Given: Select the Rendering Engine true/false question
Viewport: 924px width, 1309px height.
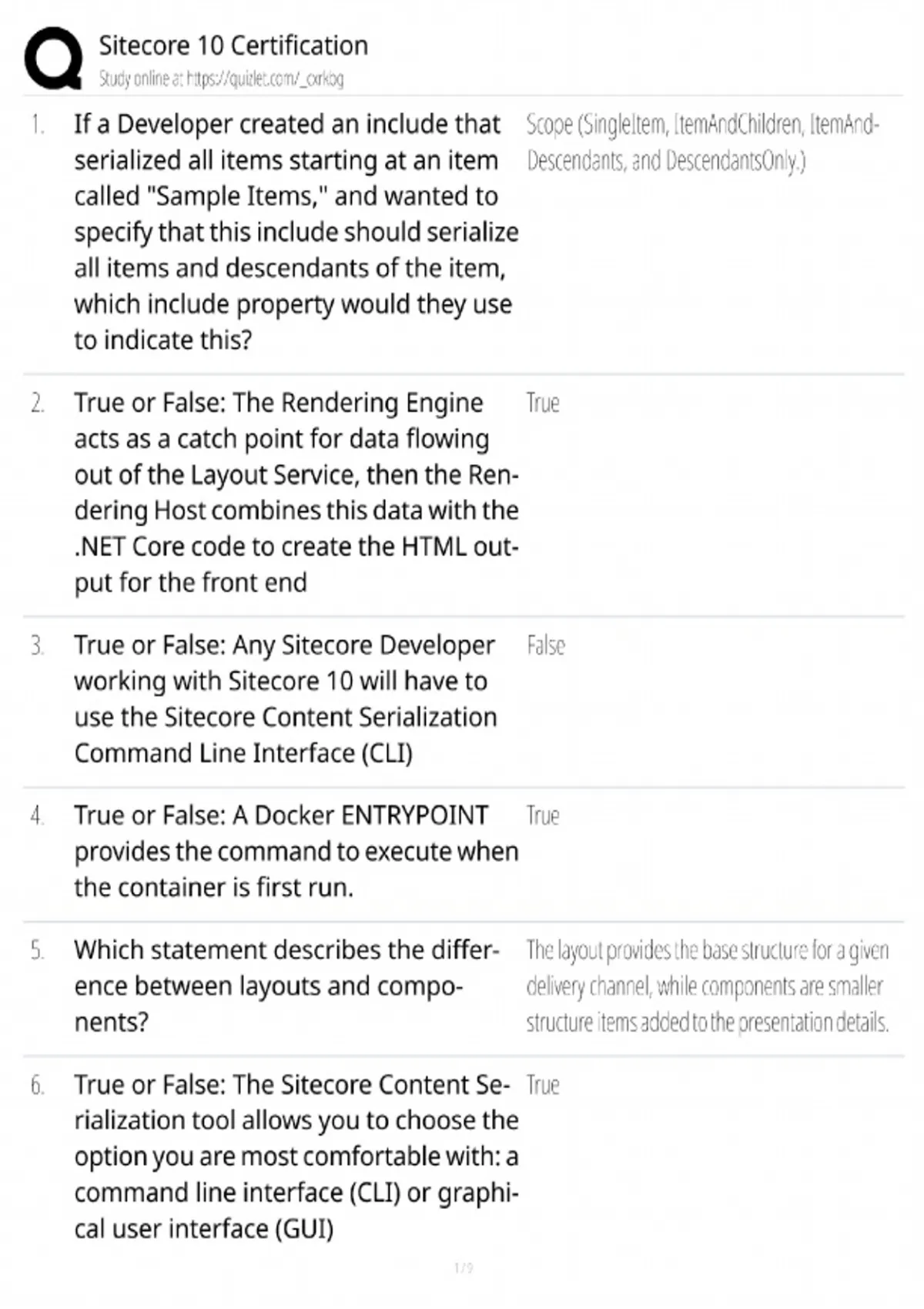Looking at the screenshot, I should click(295, 492).
